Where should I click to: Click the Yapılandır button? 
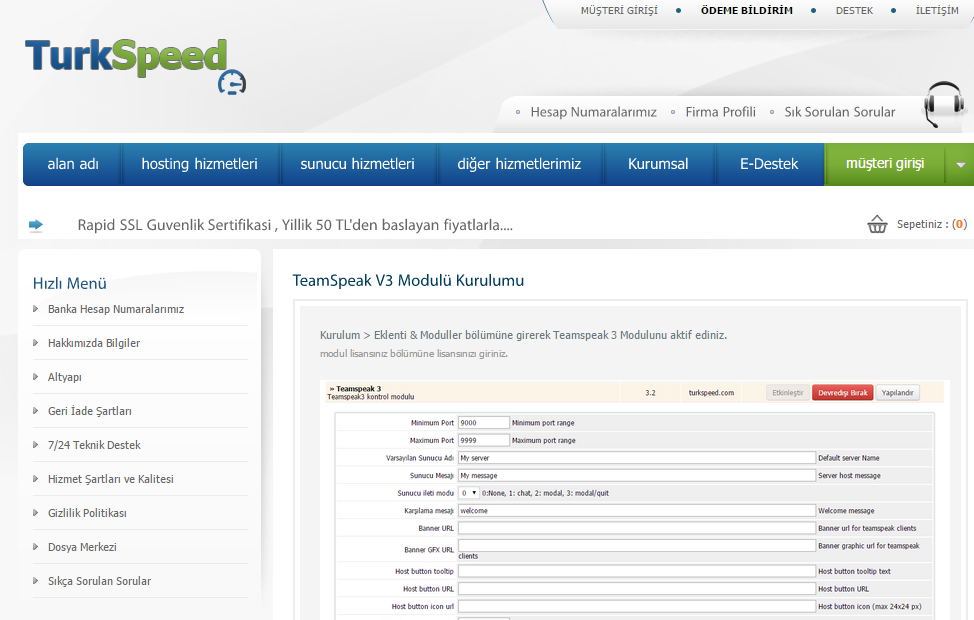[x=897, y=393]
